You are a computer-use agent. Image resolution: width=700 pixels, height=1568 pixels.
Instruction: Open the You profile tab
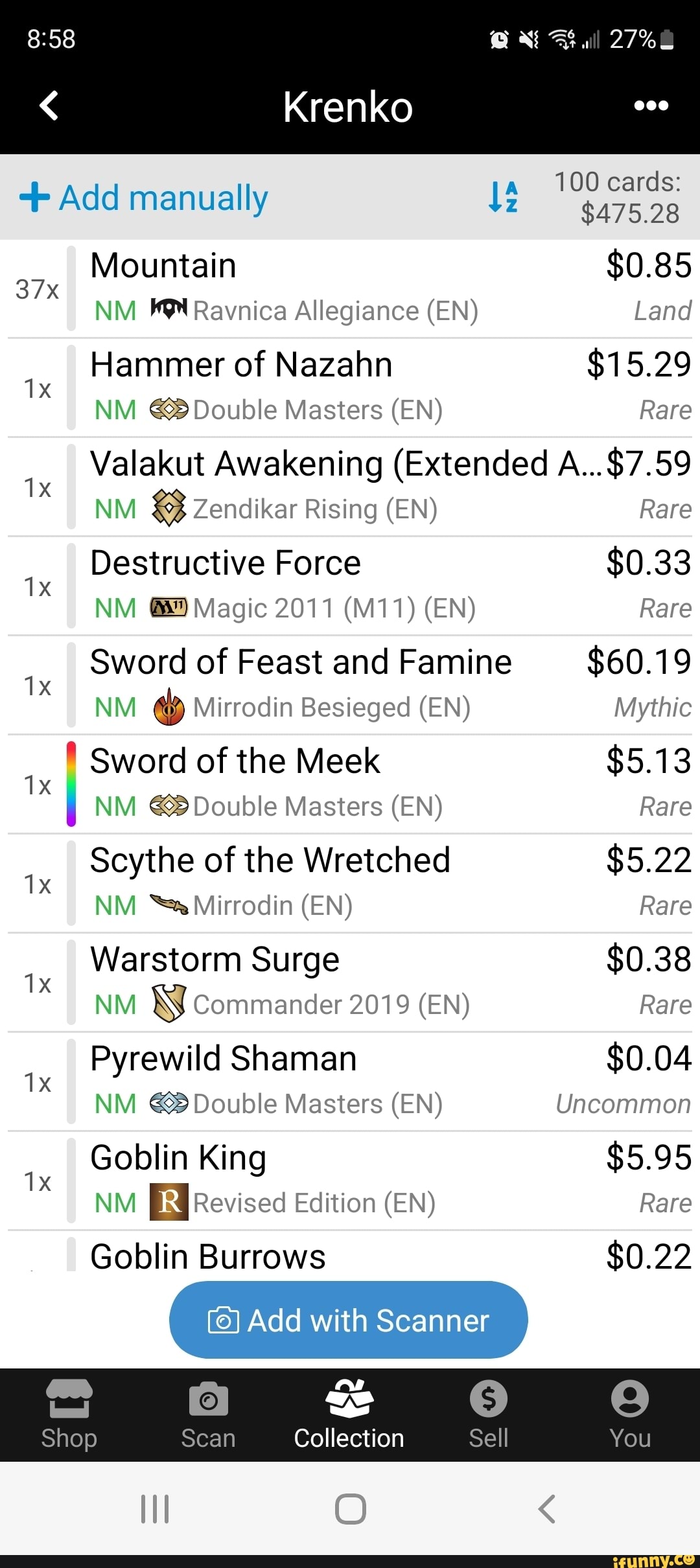629,1414
